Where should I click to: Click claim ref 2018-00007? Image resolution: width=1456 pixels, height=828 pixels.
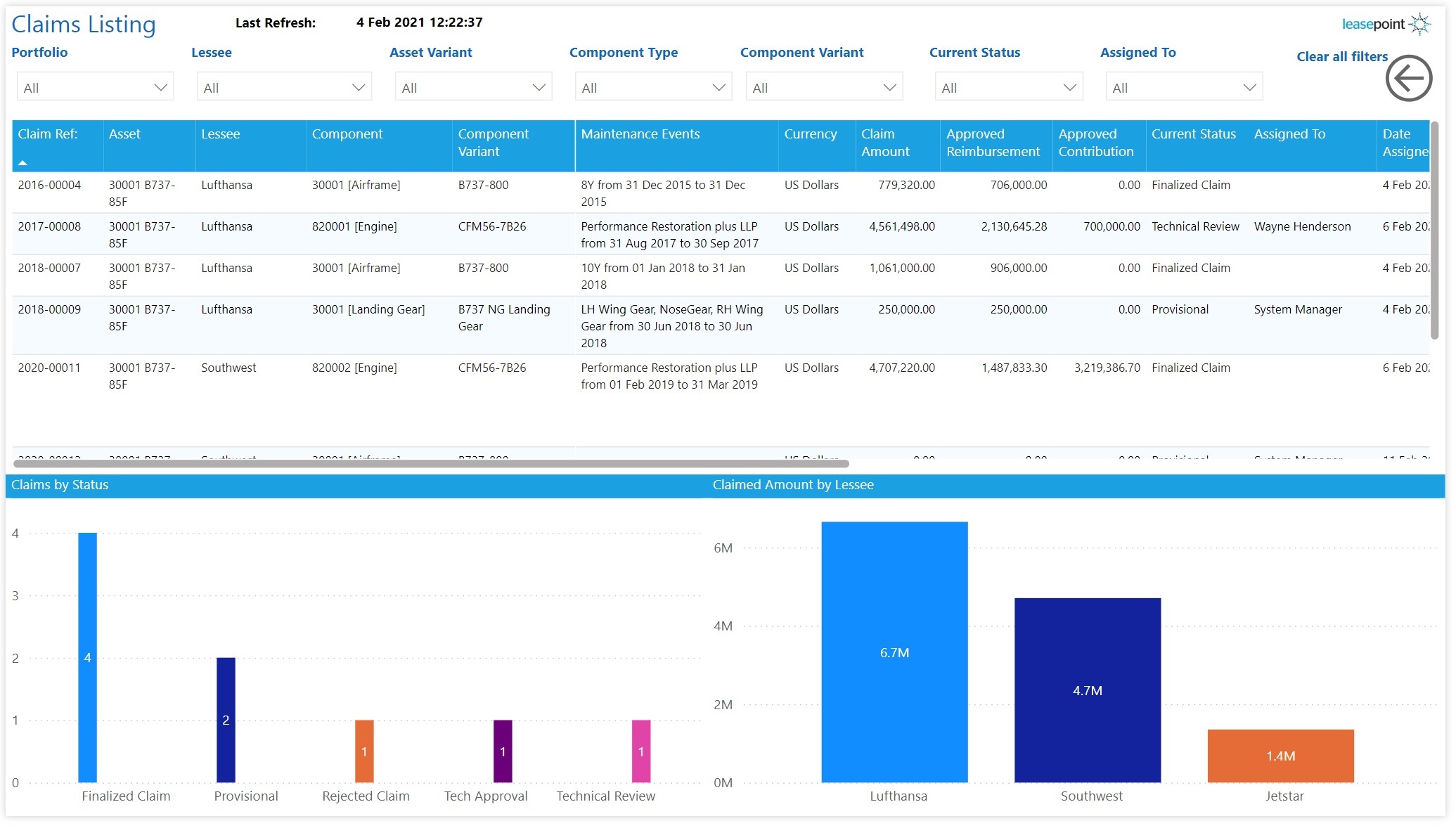pyautogui.click(x=49, y=268)
